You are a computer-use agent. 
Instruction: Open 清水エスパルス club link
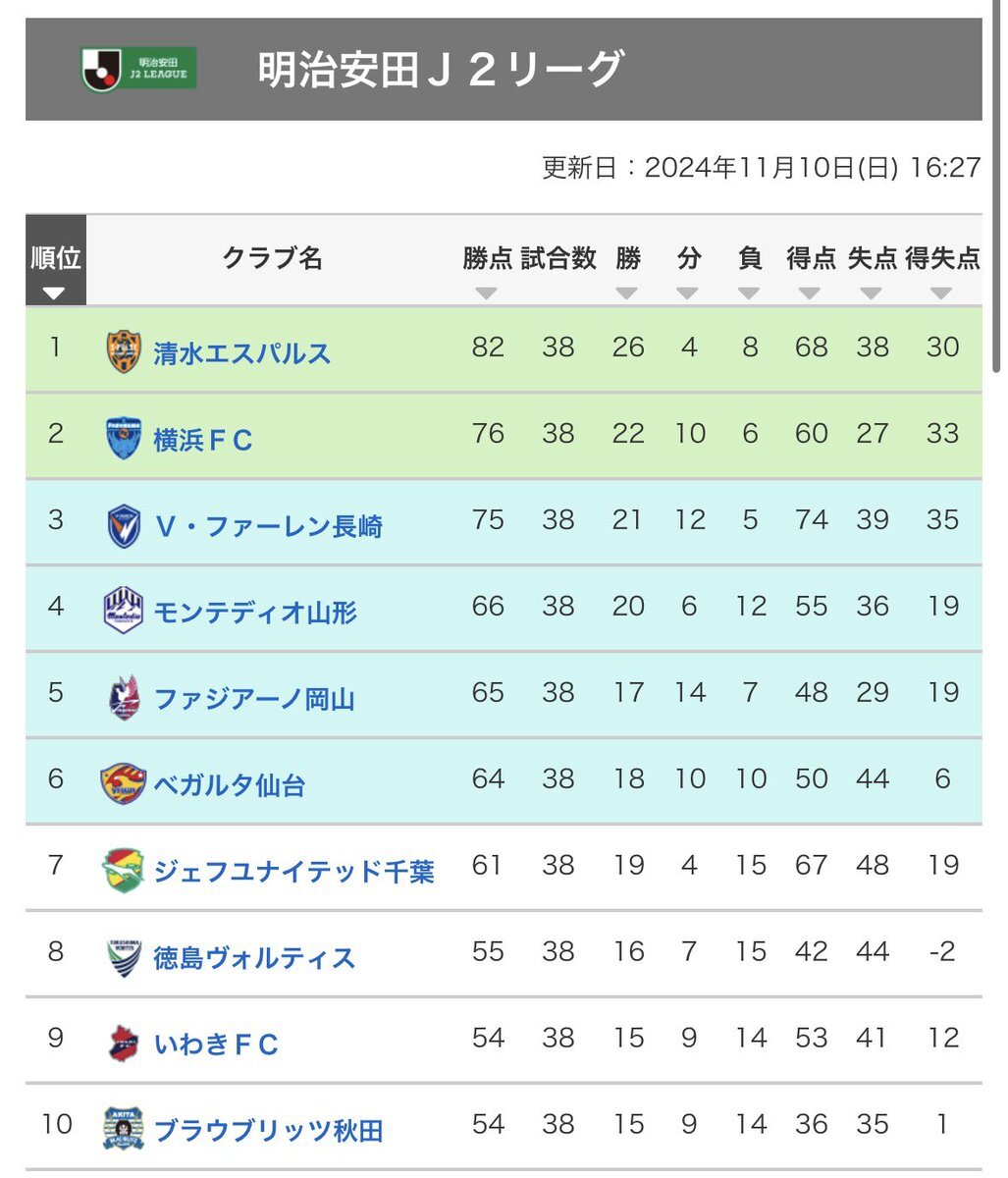[x=241, y=353]
